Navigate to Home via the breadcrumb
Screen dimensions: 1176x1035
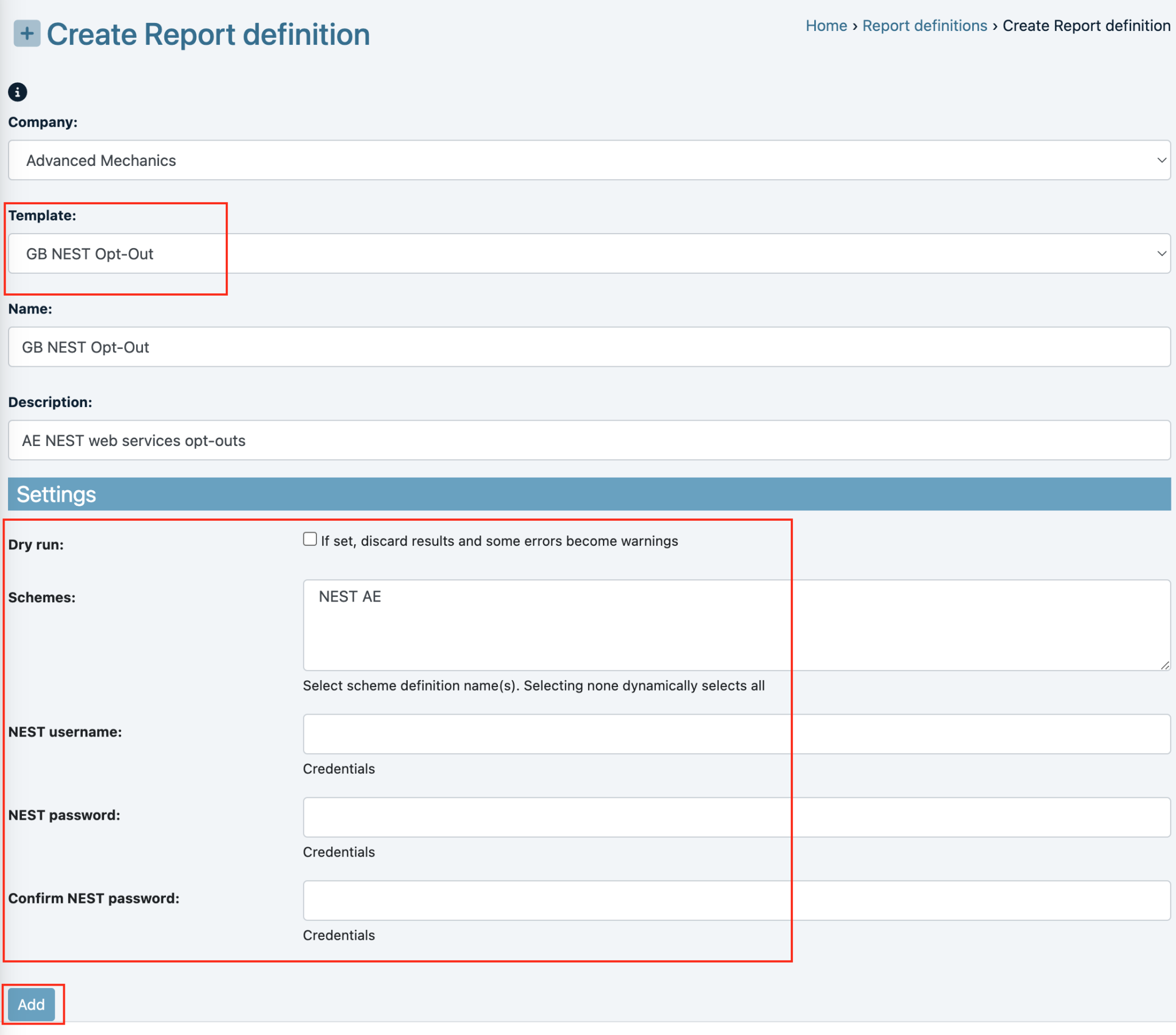click(x=826, y=25)
